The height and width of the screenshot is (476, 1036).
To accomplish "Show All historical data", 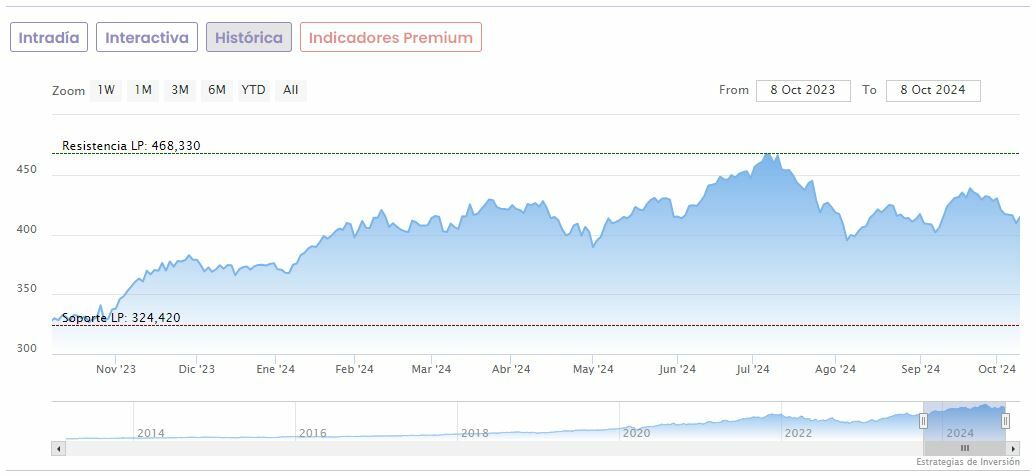I will tap(291, 90).
